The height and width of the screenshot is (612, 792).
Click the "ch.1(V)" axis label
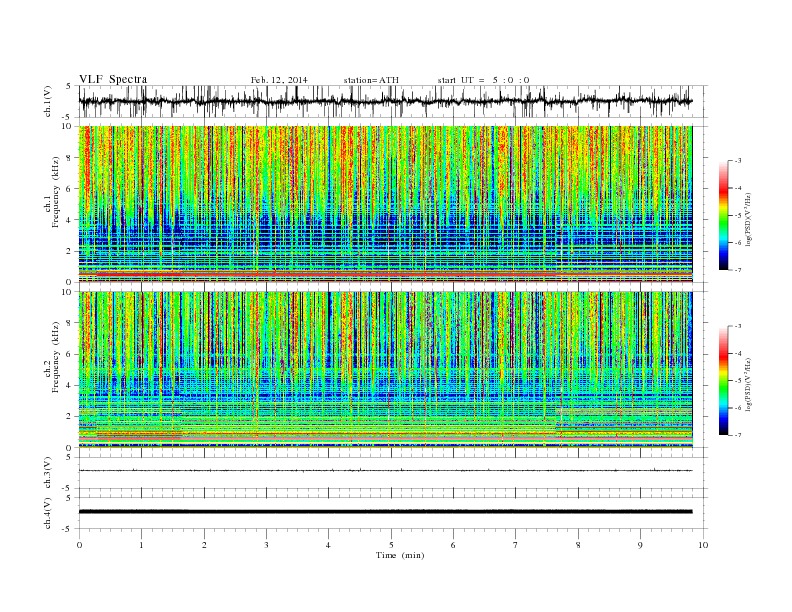click(48, 101)
